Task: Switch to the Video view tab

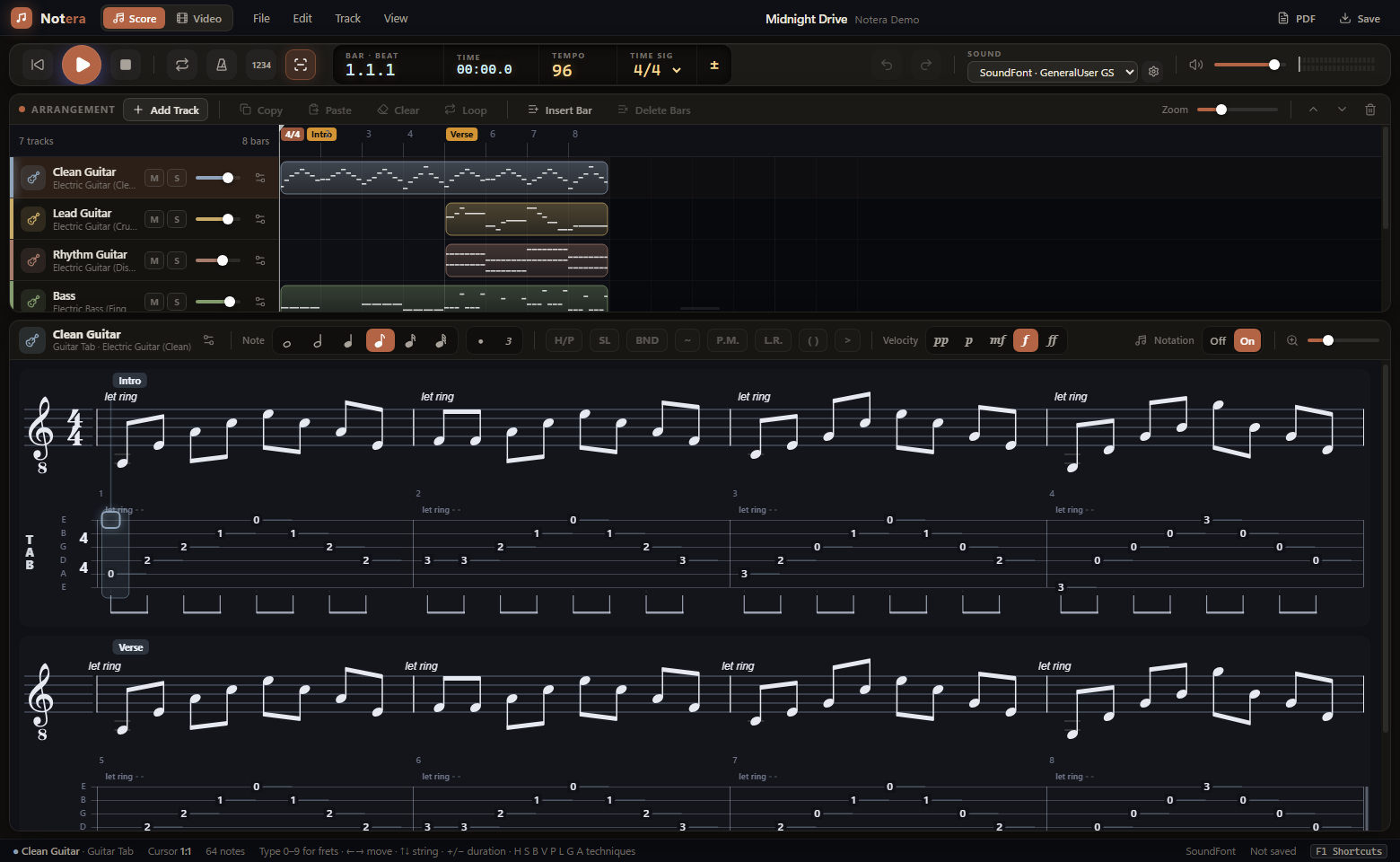Action: 199,18
